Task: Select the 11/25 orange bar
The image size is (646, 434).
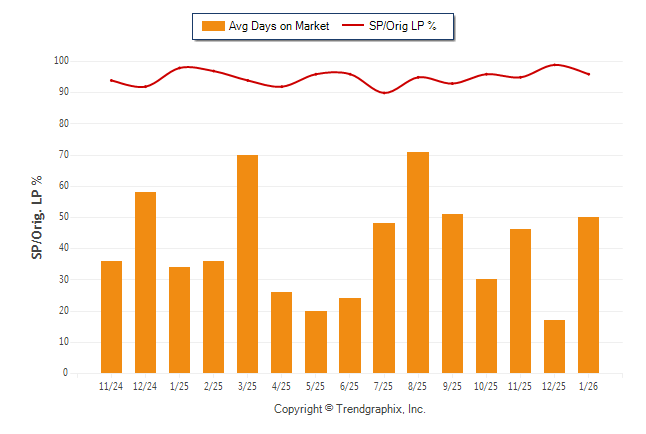Action: (520, 301)
